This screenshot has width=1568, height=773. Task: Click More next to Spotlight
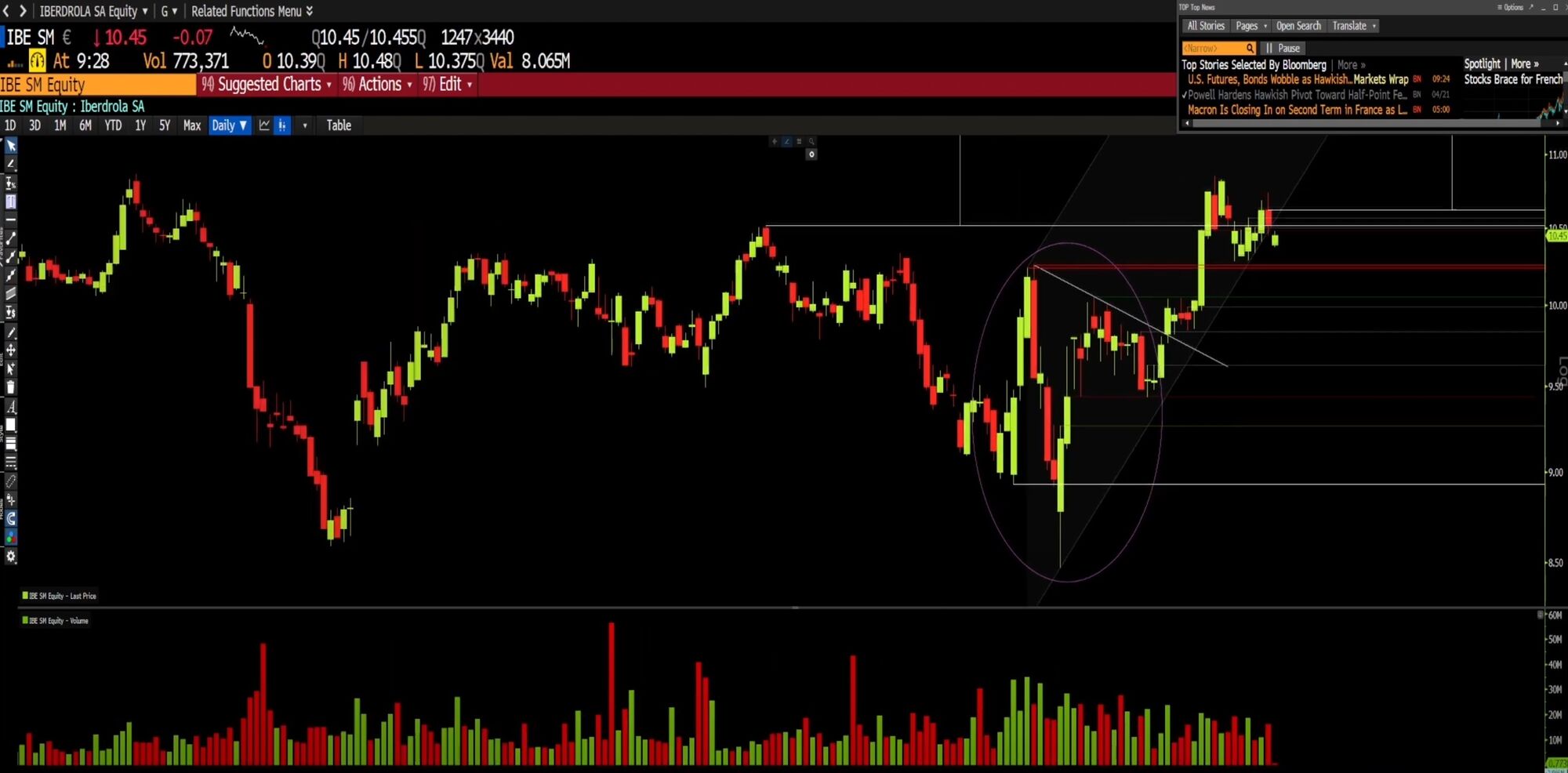click(1525, 64)
